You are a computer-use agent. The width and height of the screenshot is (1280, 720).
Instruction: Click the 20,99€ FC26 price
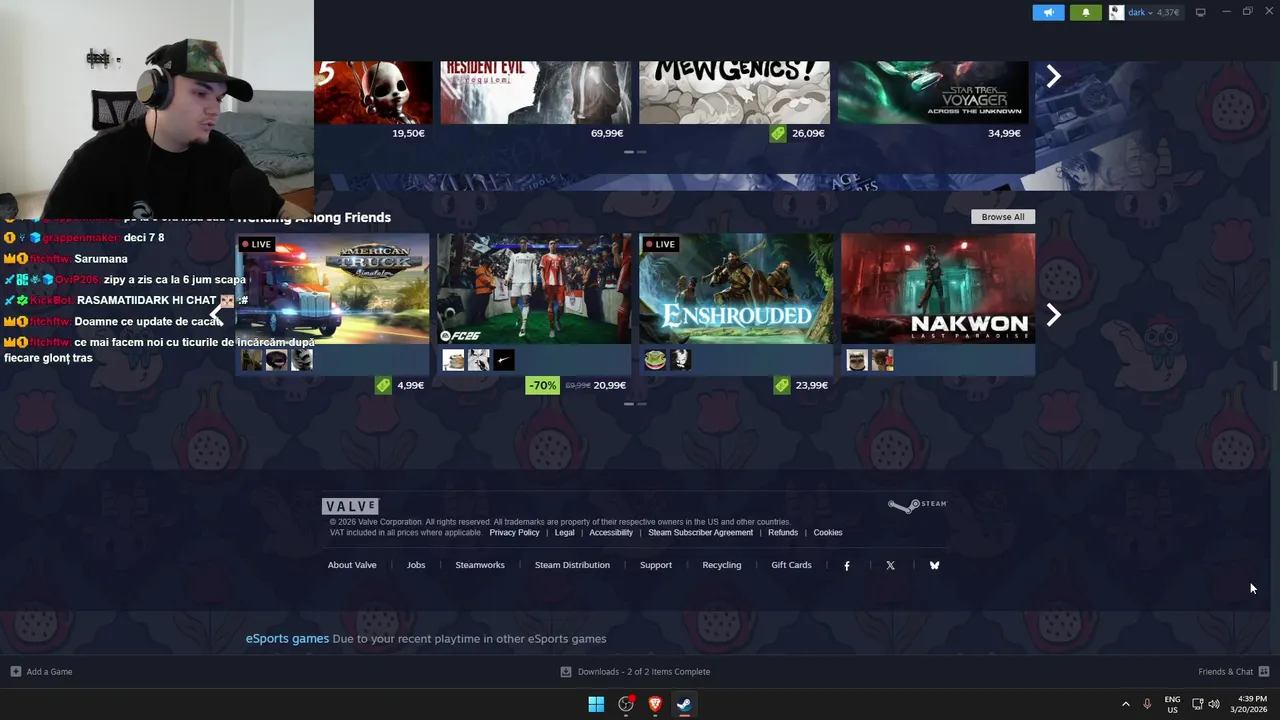(609, 385)
